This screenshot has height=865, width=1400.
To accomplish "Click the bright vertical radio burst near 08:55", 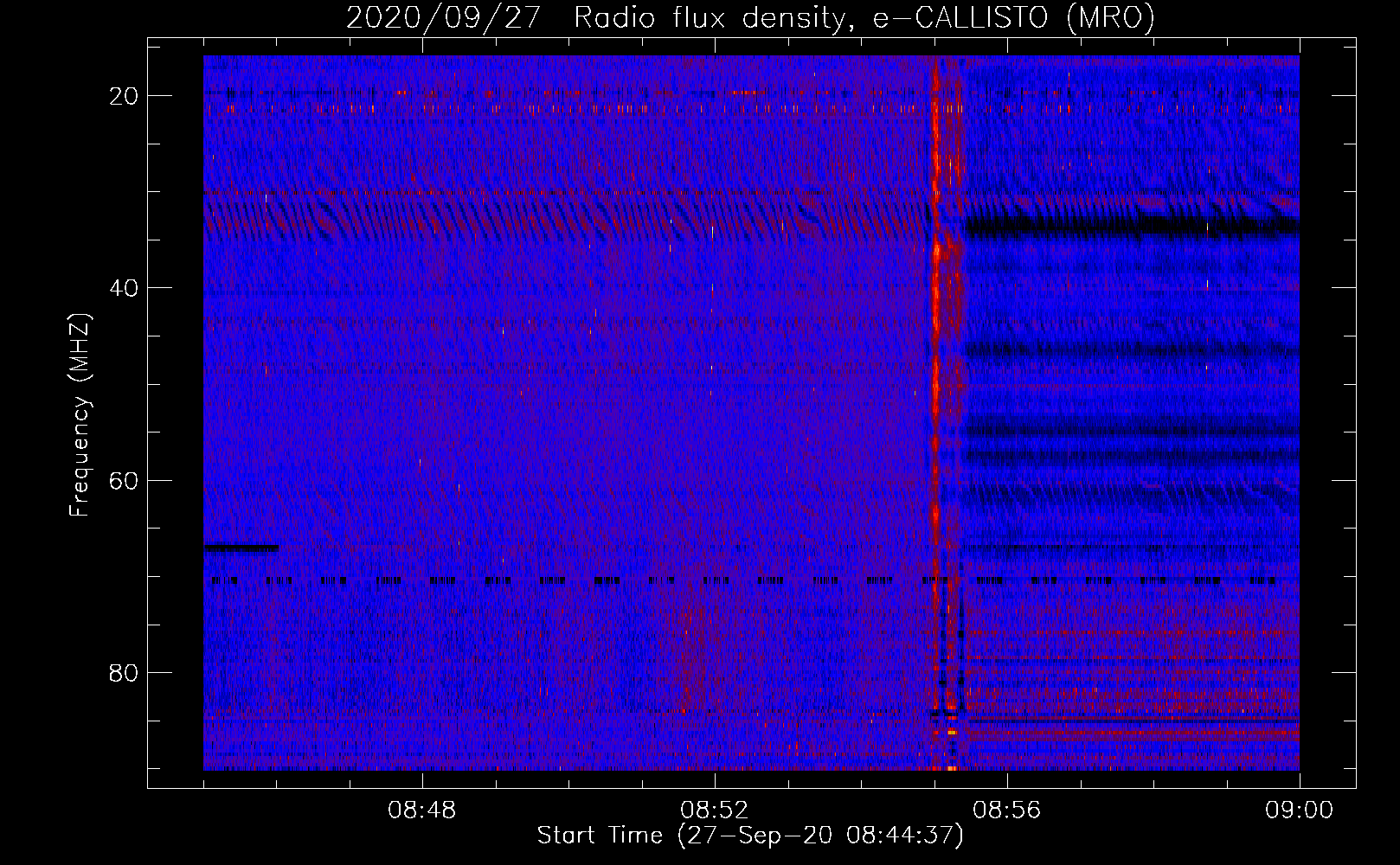I will [x=936, y=413].
